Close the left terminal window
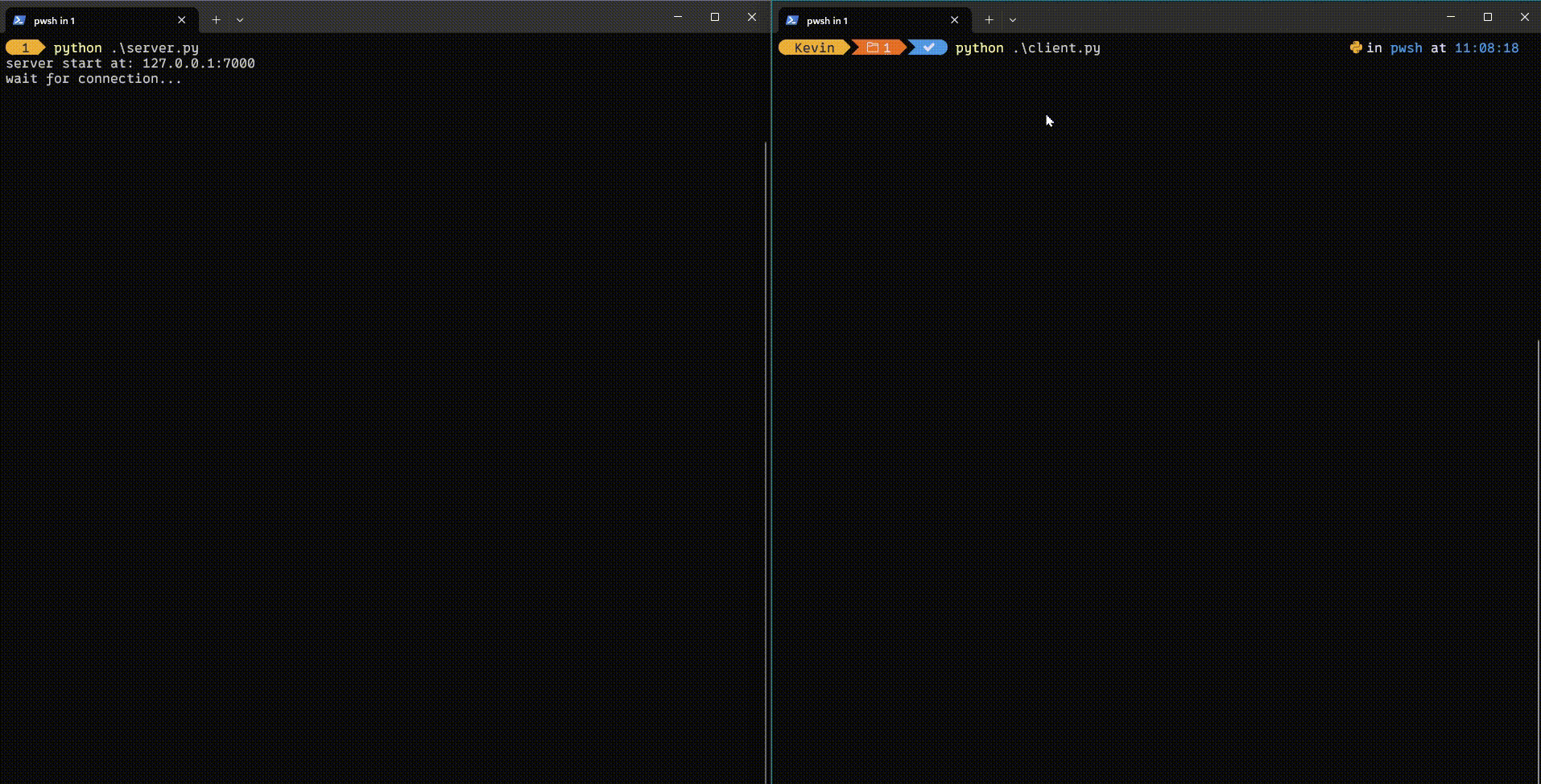This screenshot has height=784, width=1541. click(x=752, y=17)
